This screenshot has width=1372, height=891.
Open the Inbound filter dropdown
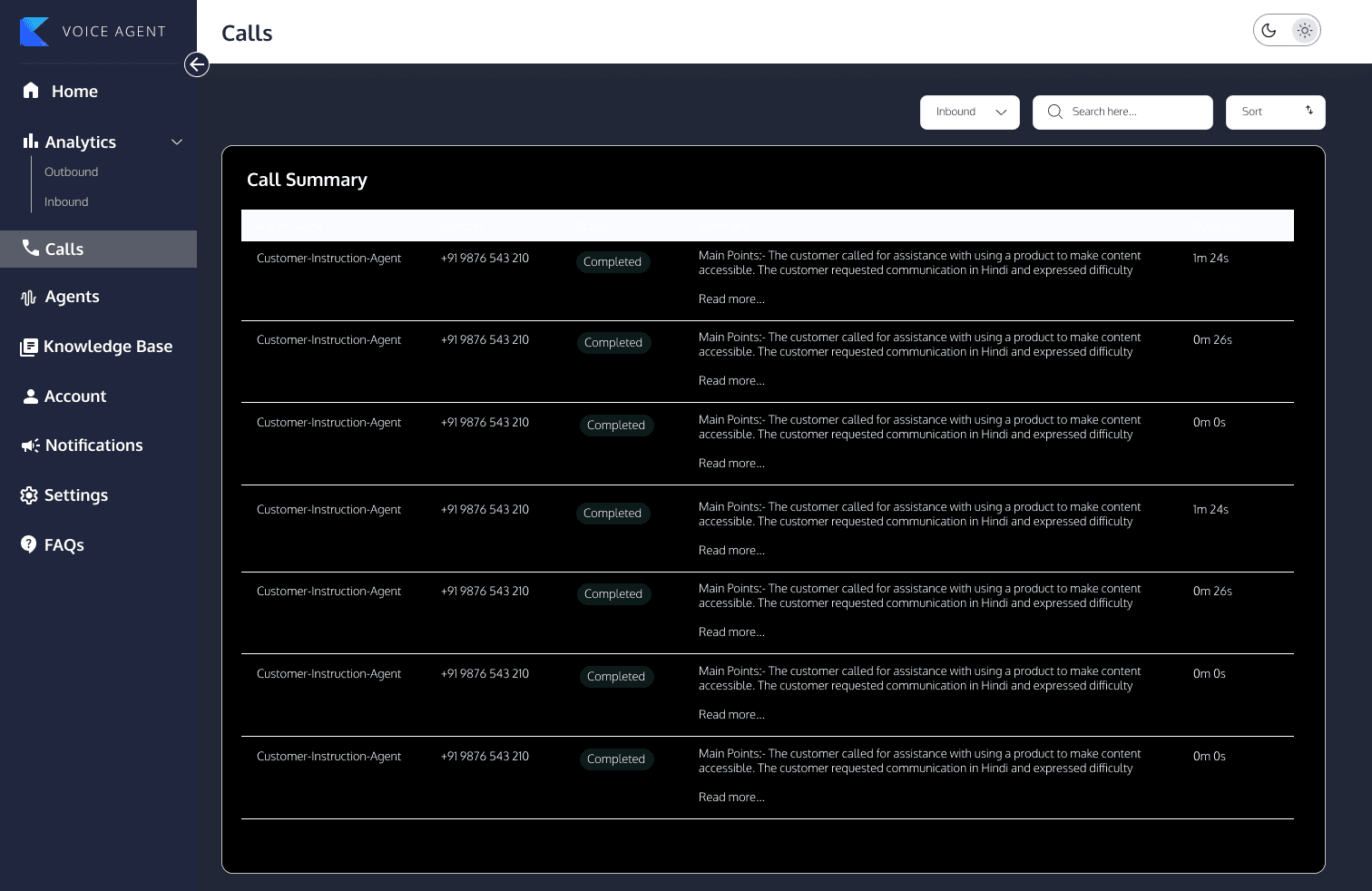click(969, 112)
